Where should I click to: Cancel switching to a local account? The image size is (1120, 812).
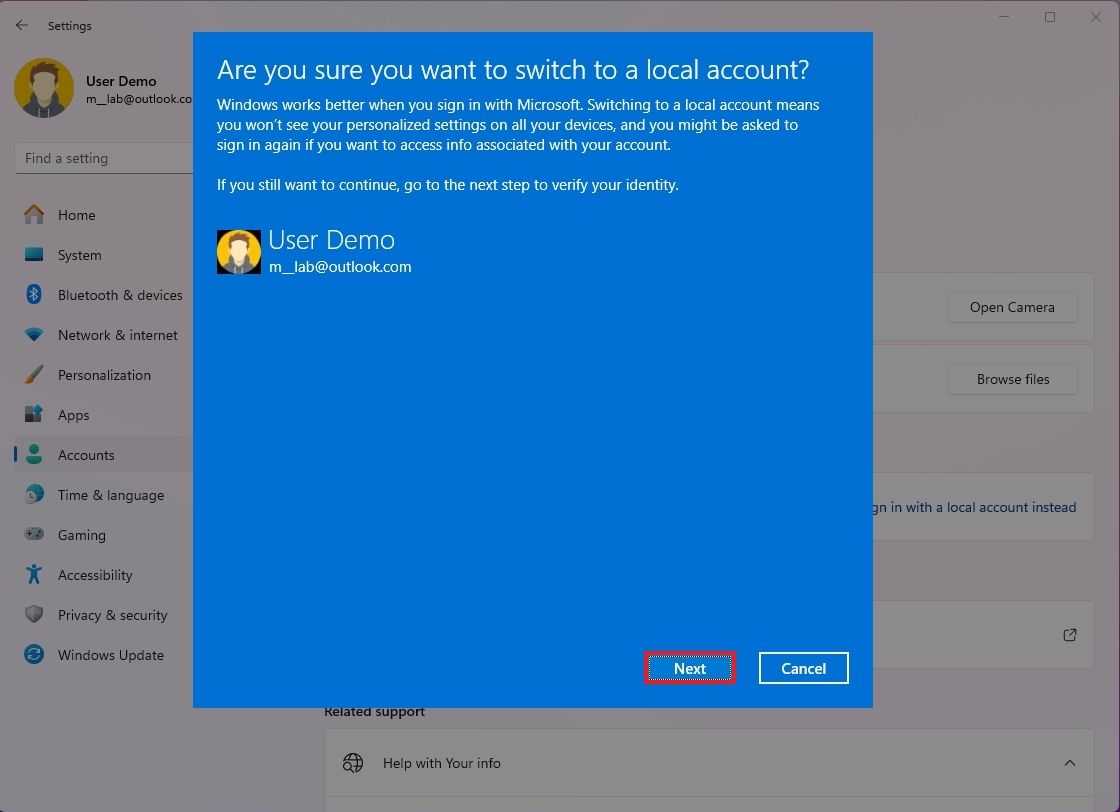click(803, 668)
